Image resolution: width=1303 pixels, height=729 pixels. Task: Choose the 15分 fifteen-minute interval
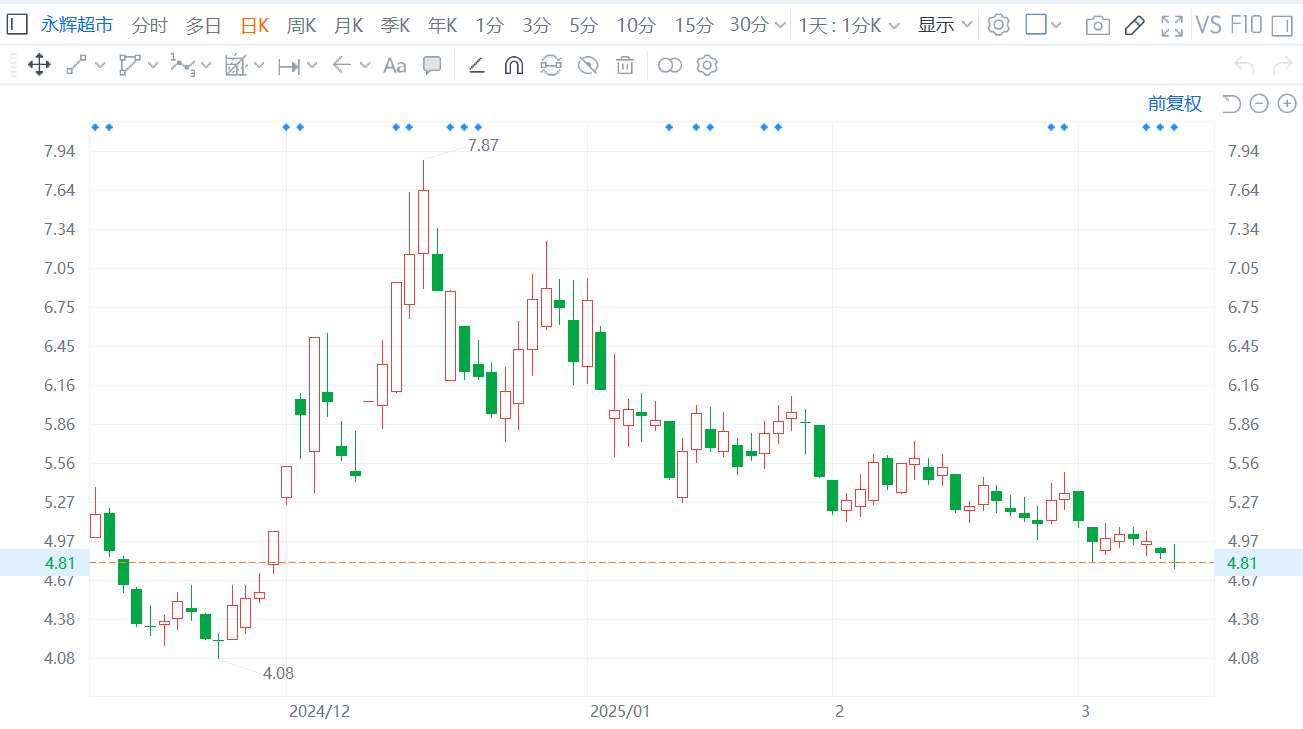(x=694, y=25)
